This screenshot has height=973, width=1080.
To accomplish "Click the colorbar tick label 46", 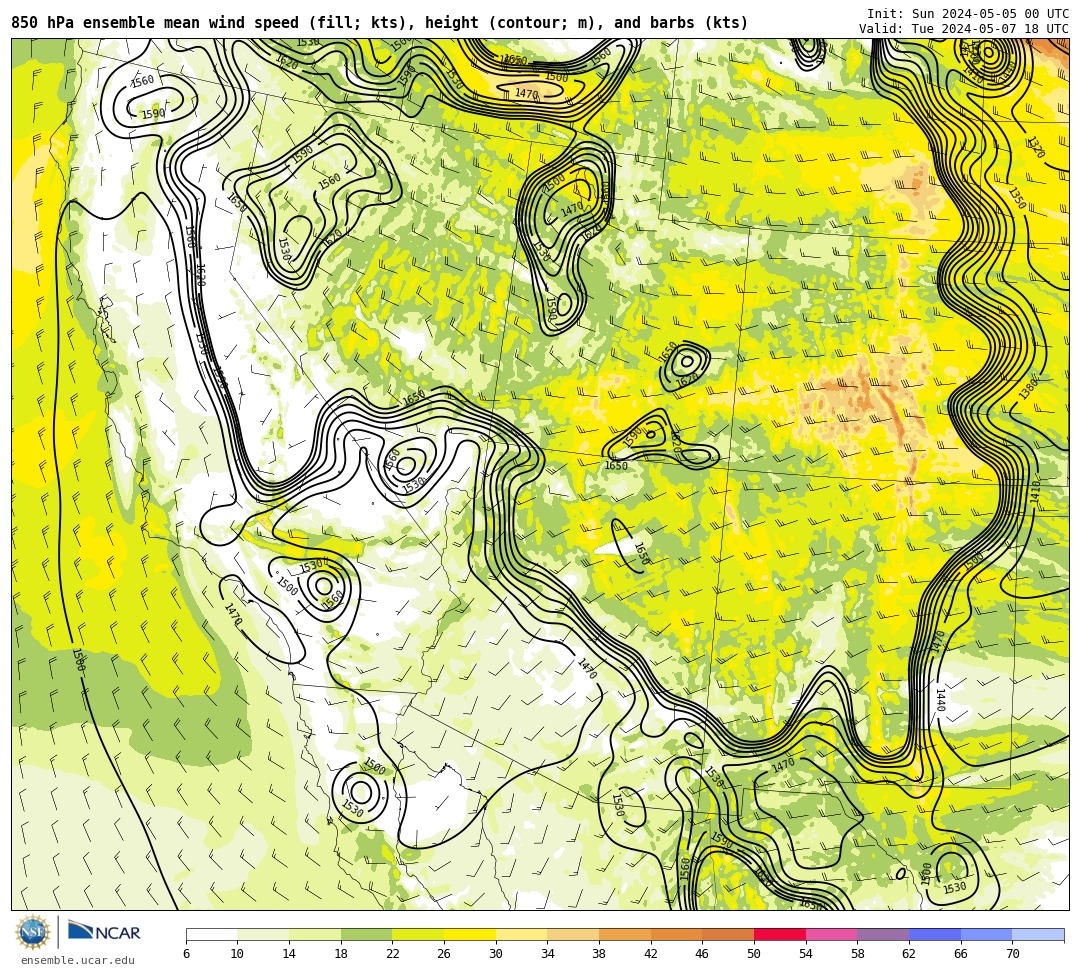I will tap(703, 954).
